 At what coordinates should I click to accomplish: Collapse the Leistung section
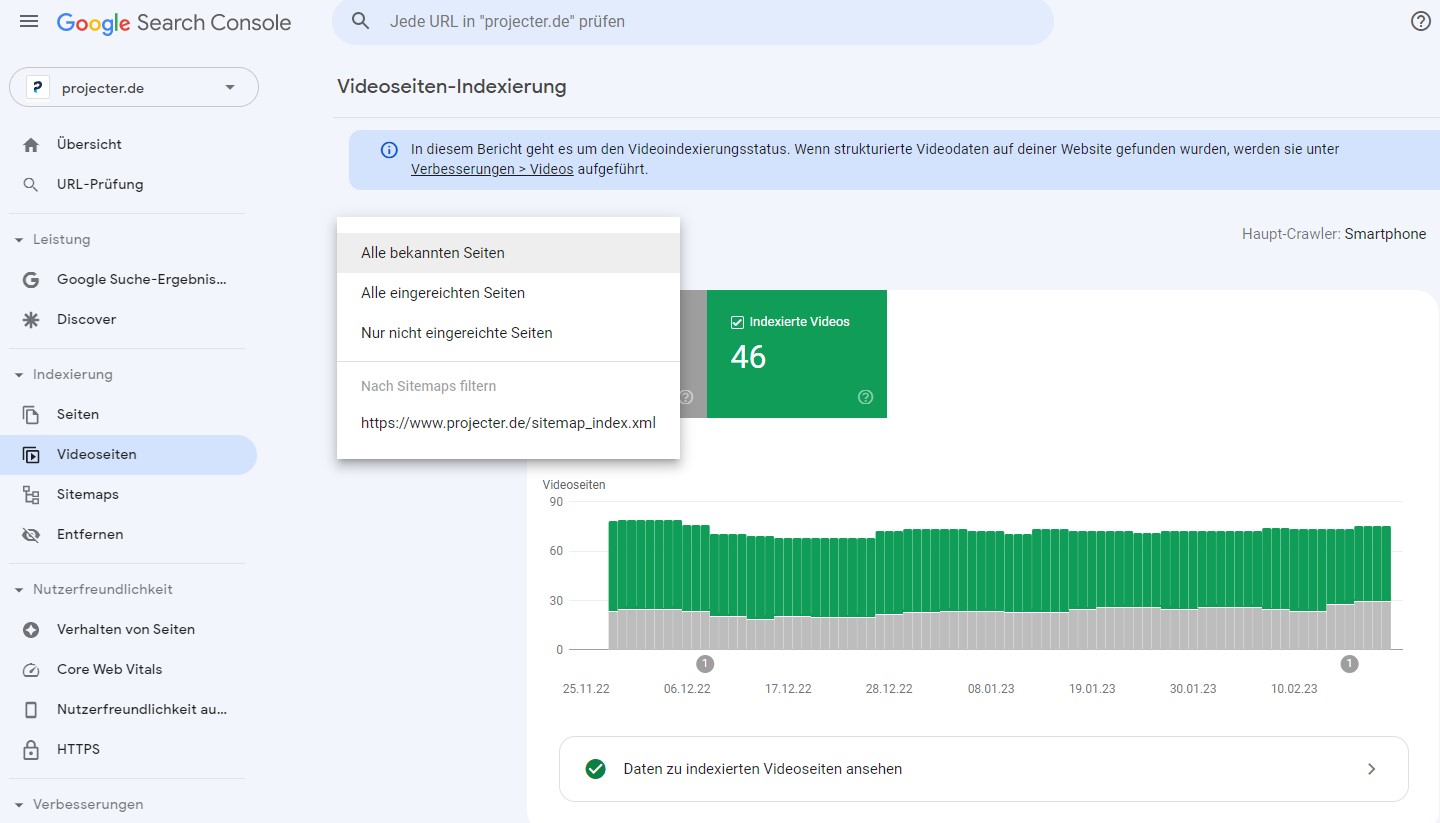(19, 240)
